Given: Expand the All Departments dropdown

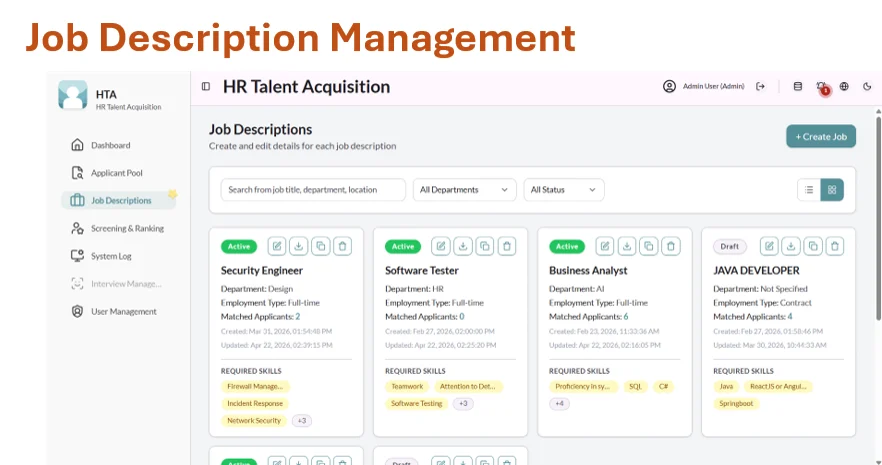Looking at the screenshot, I should coord(465,190).
